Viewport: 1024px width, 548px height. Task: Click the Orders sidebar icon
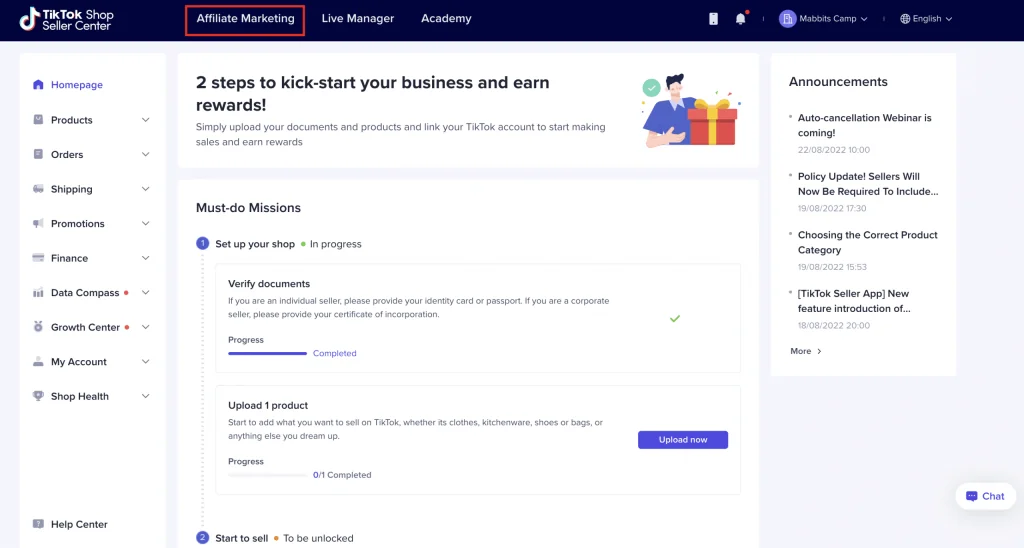[x=38, y=154]
